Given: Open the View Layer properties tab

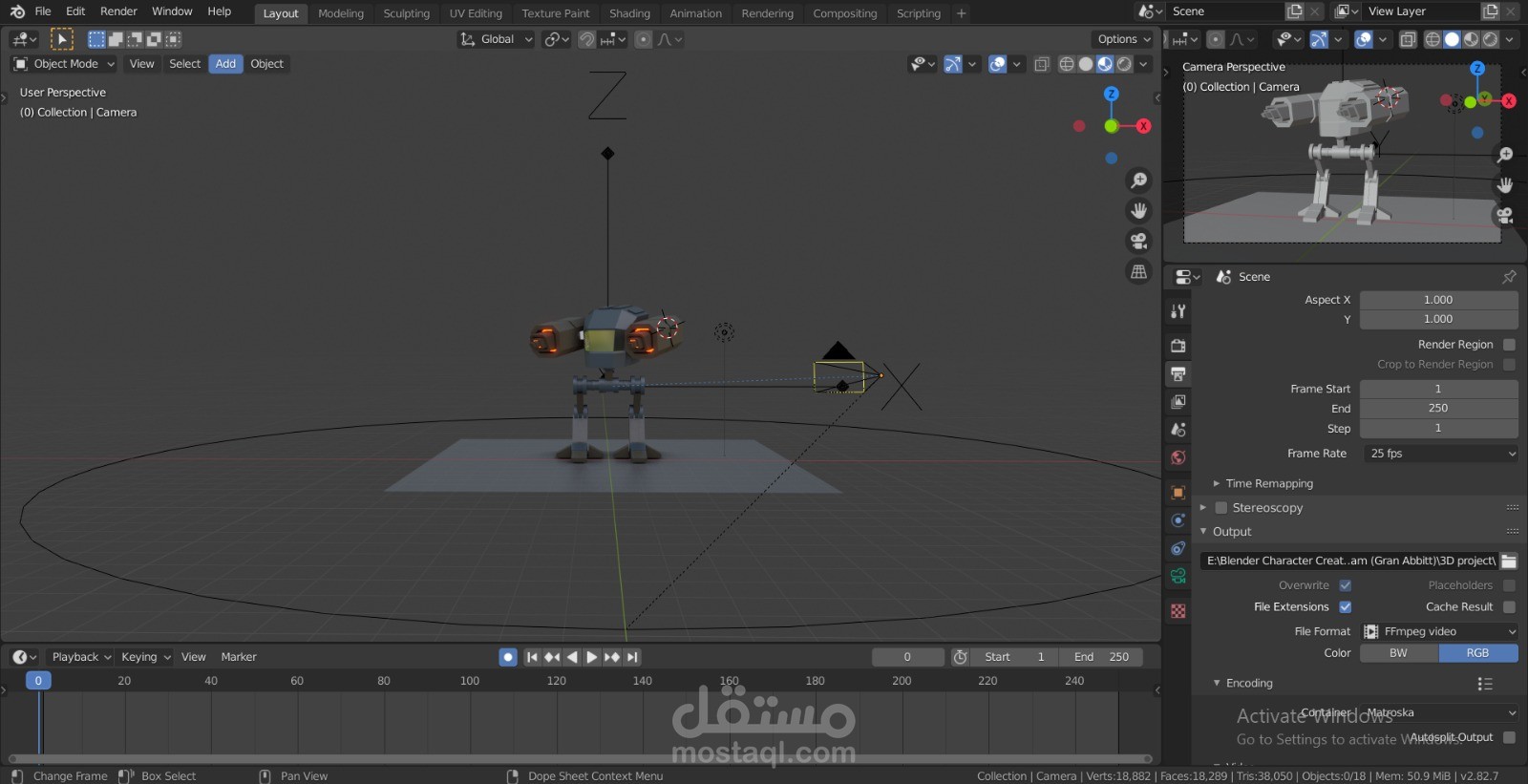Looking at the screenshot, I should (1178, 401).
